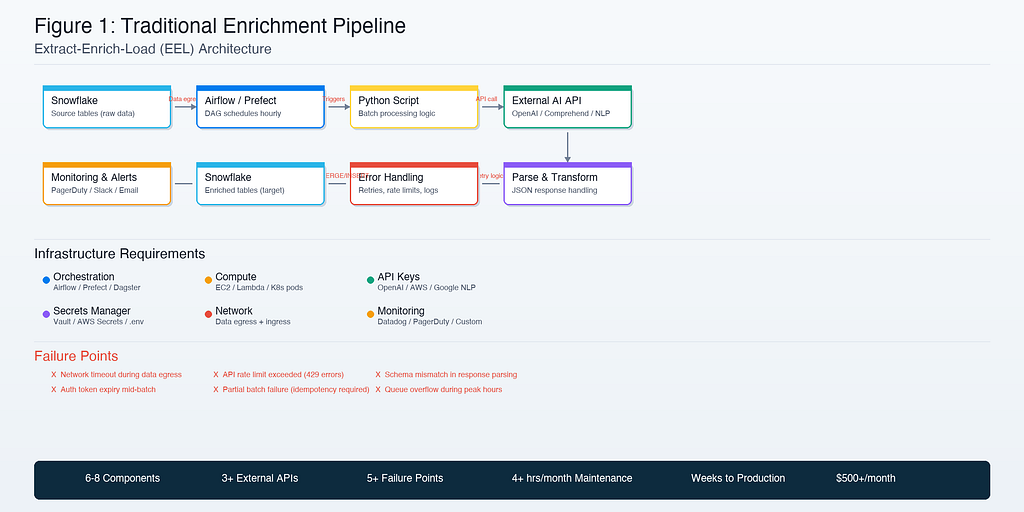1024x512 pixels.
Task: Click 6-8 Components in the summary bar
Action: [122, 478]
